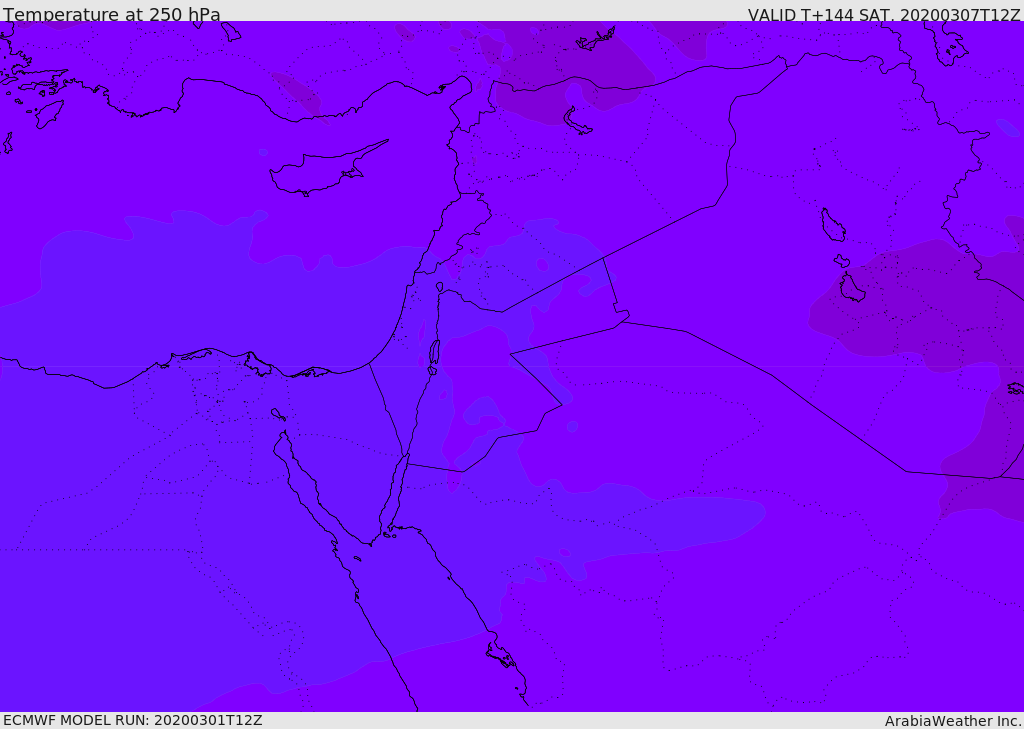Click the Sea of Galilee outline
1024x729 pixels.
(439, 287)
